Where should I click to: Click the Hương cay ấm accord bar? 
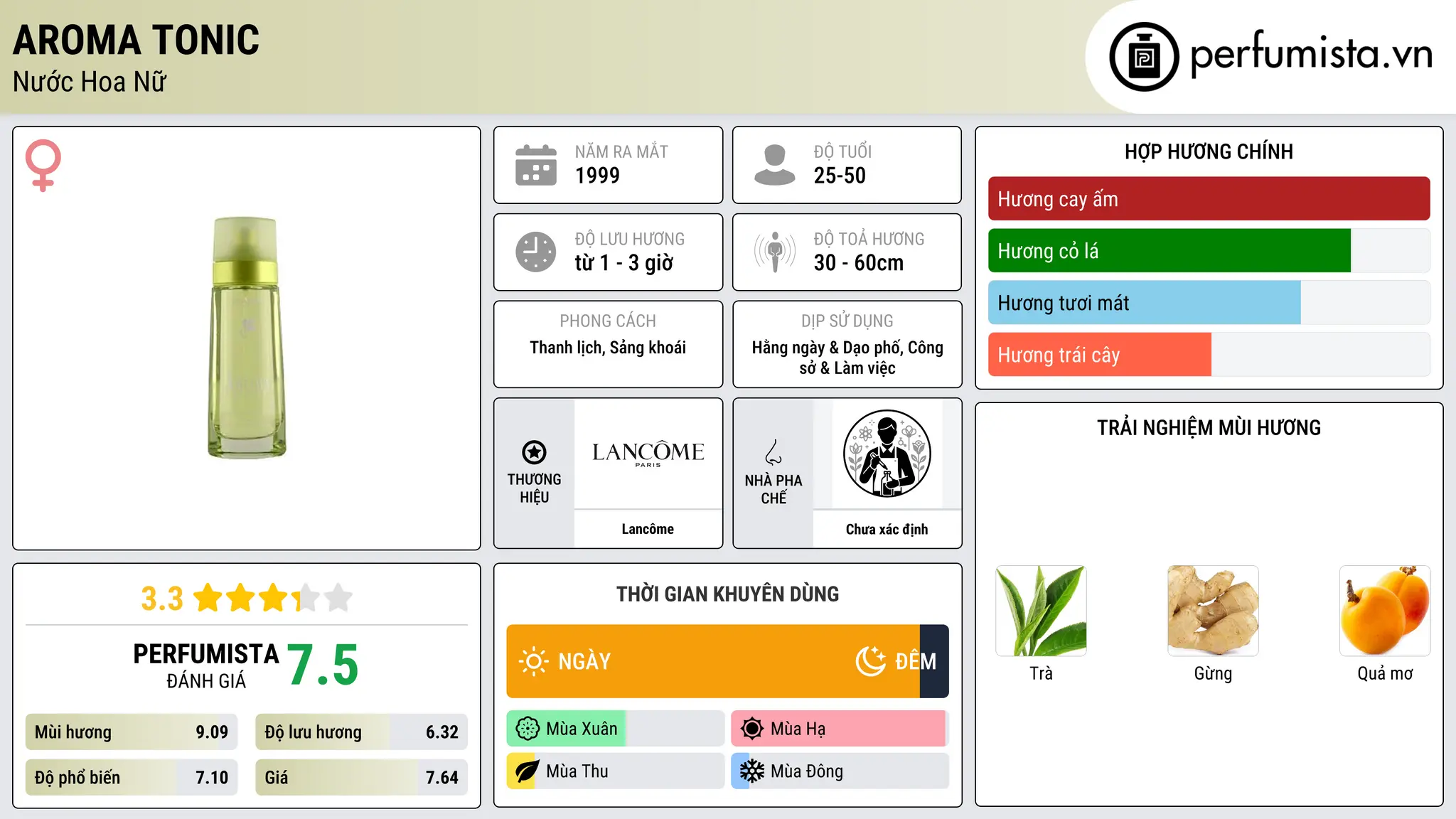click(x=1209, y=199)
